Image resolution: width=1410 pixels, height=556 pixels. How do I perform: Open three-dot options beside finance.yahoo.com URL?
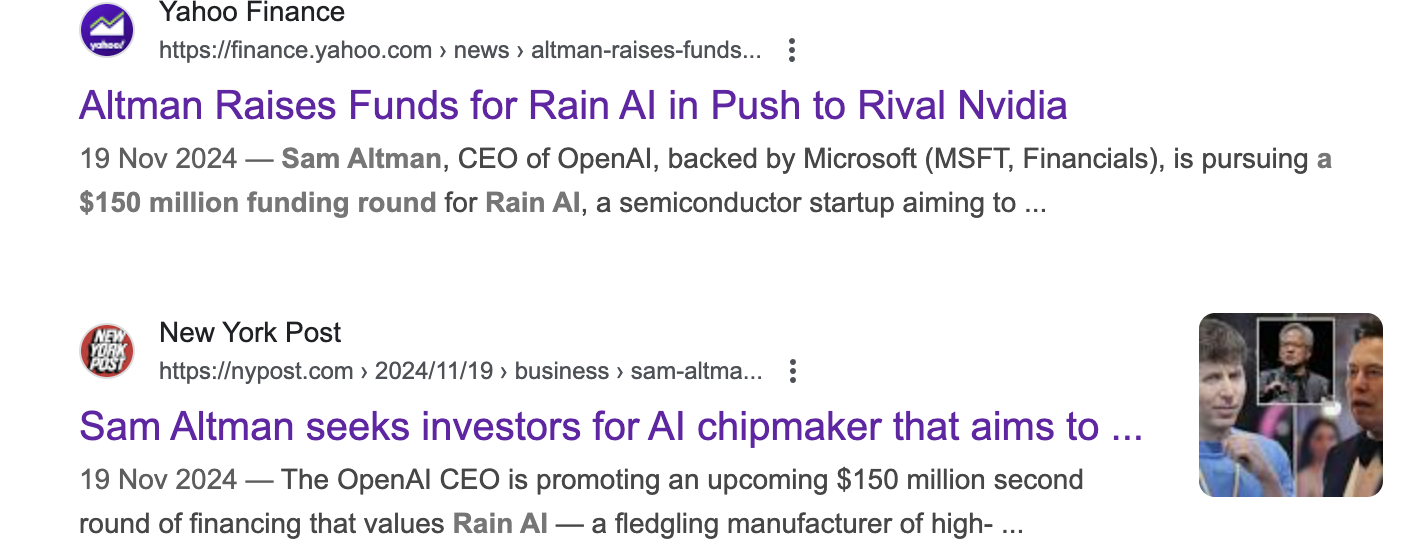[x=791, y=50]
